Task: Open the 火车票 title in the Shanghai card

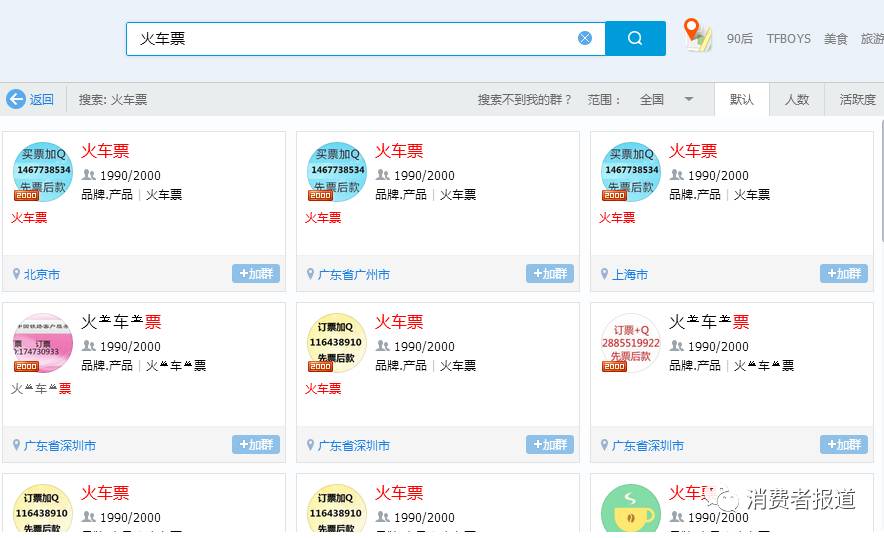Action: click(x=693, y=151)
